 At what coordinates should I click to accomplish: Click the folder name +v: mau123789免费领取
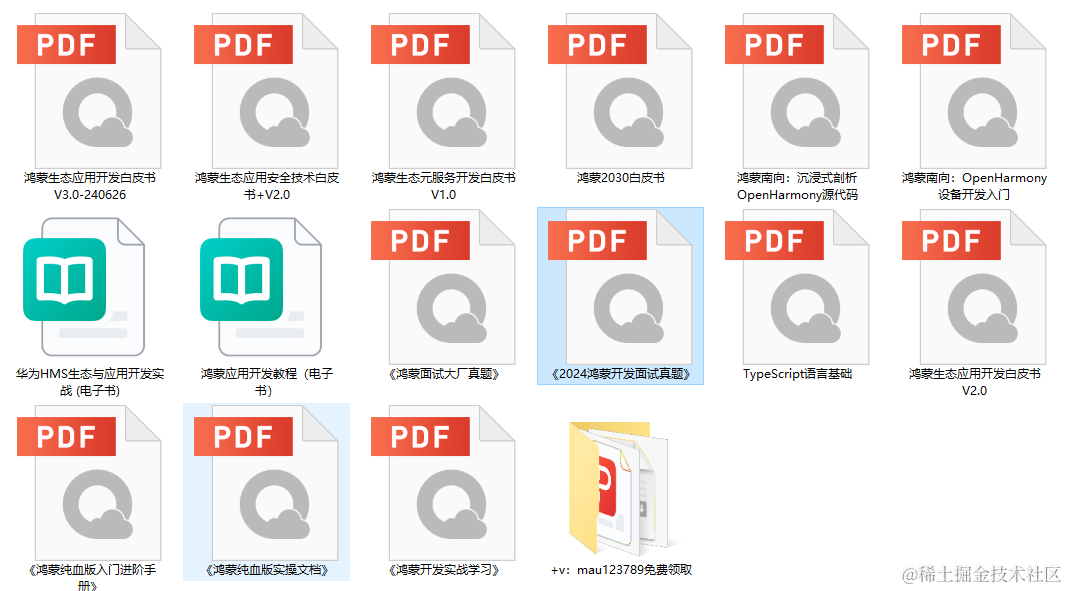621,570
